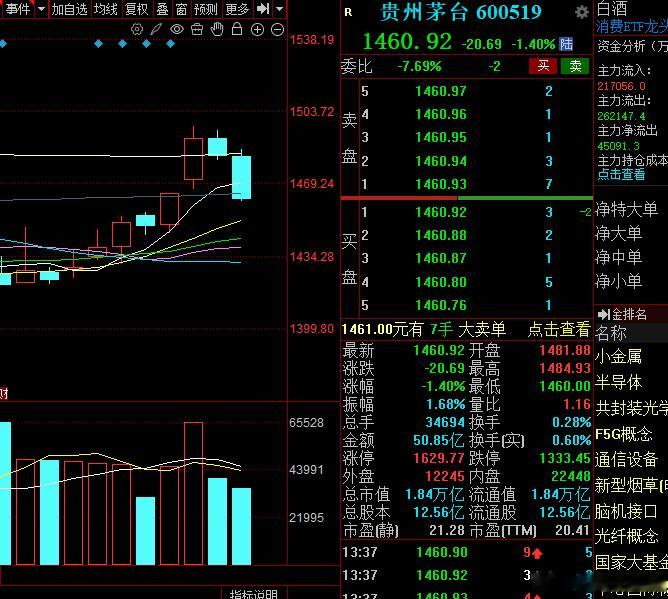Open the 更多 more menu
668x599 pixels.
click(x=237, y=9)
